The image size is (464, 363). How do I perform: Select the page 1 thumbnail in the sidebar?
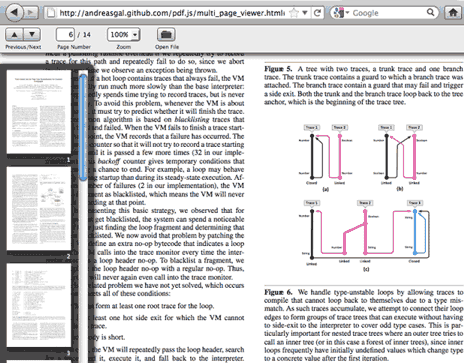coord(39,112)
